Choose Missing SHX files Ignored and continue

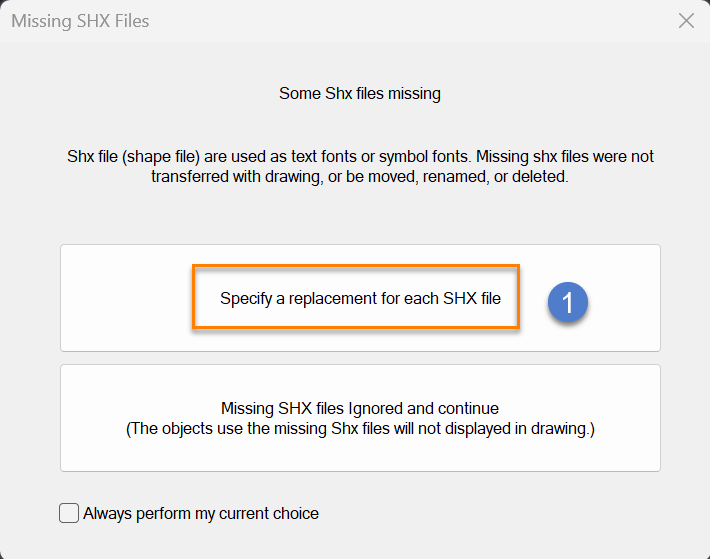360,418
